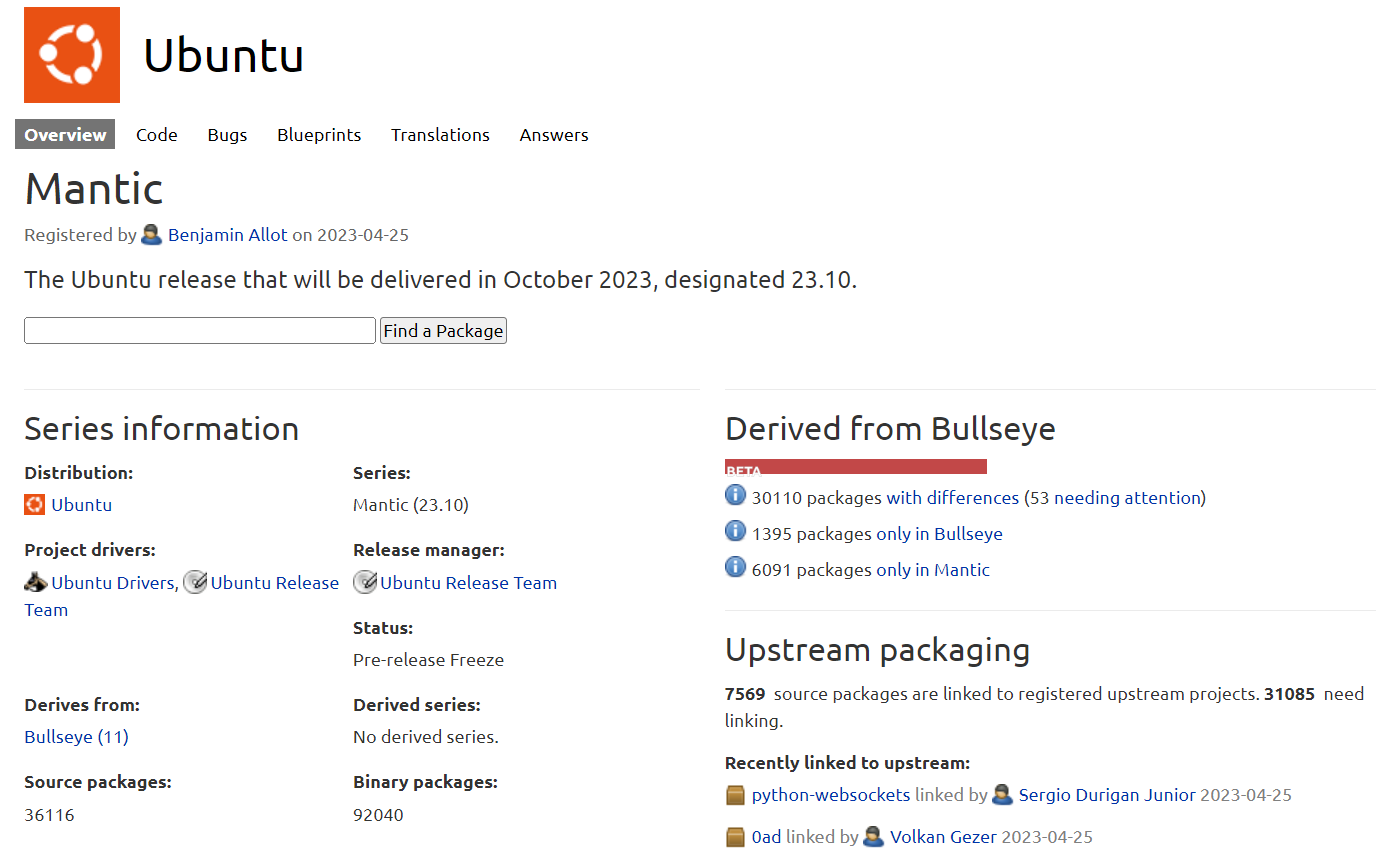Open Sergio Durigan Junior profile link
1376x853 pixels.
pos(1107,796)
